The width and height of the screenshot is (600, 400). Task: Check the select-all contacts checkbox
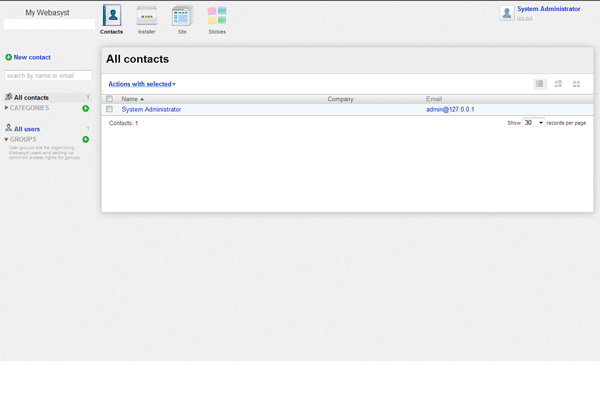(x=110, y=99)
